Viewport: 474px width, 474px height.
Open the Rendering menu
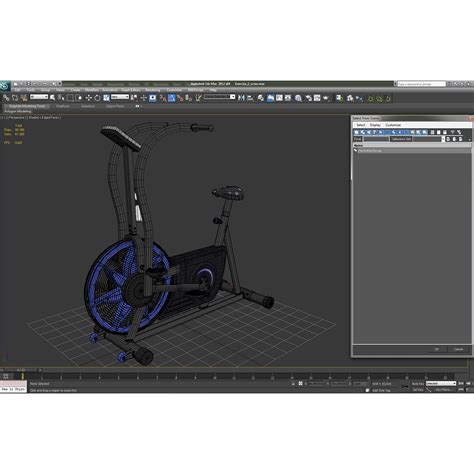pos(152,90)
